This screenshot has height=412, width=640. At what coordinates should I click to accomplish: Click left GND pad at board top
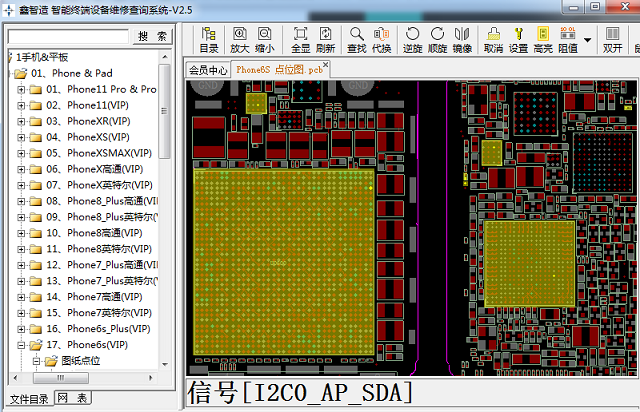point(208,85)
